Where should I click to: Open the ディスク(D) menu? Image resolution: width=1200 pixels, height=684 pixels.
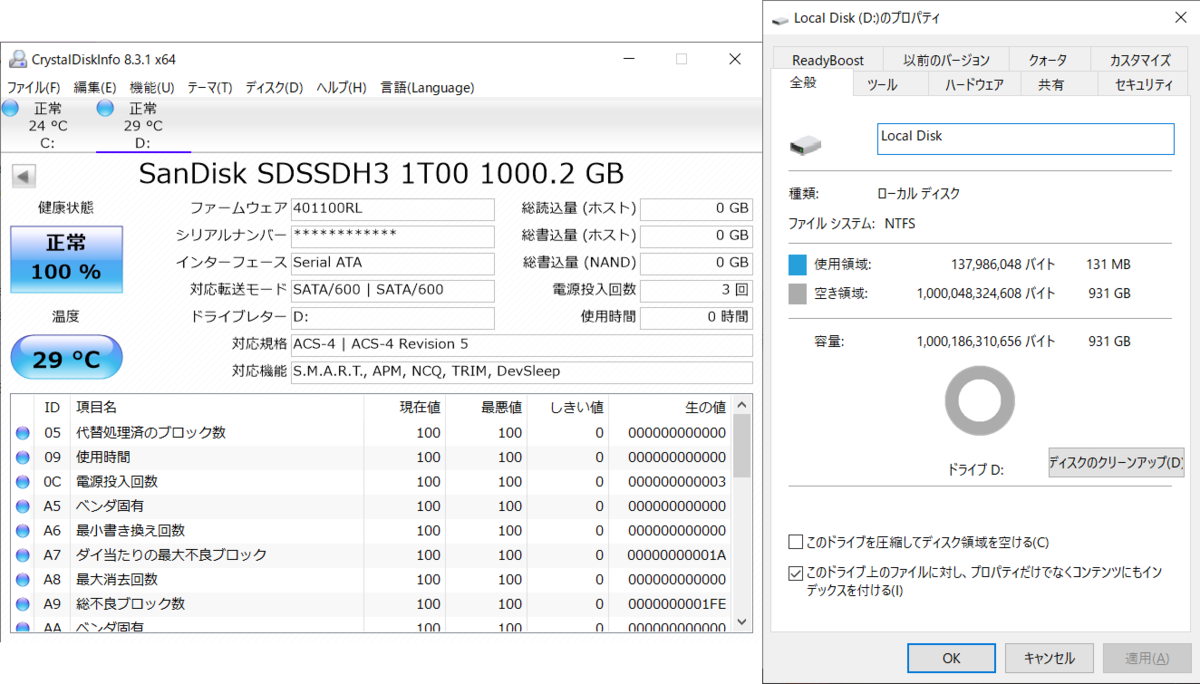pos(274,87)
